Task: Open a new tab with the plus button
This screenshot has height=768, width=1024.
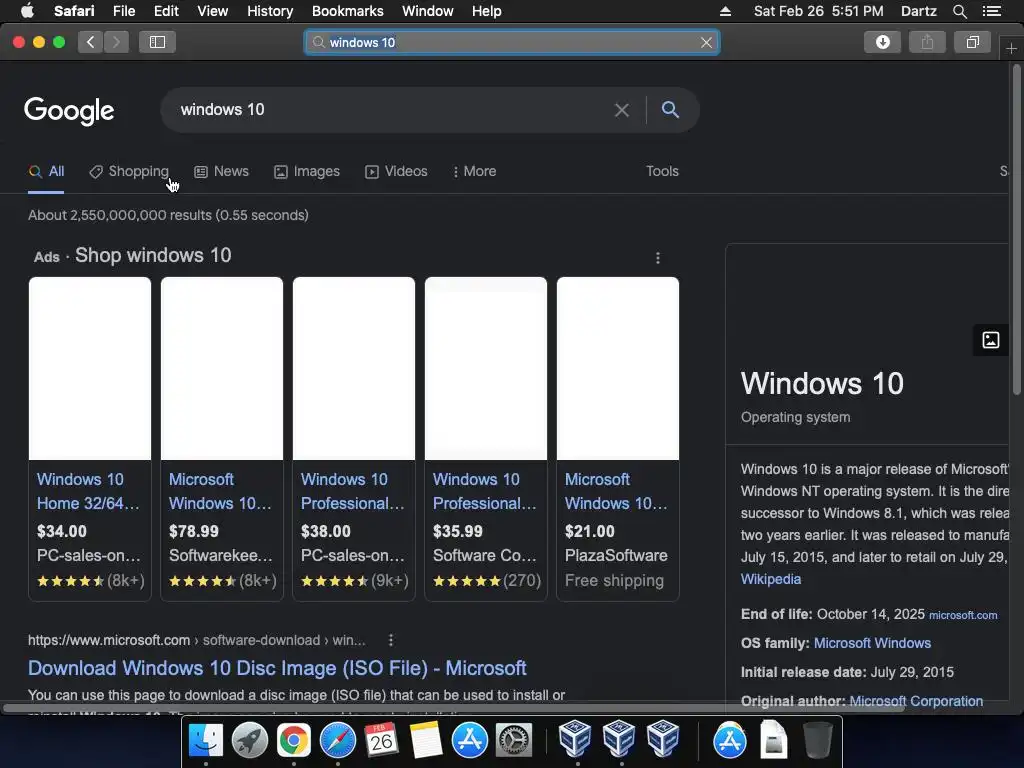Action: (x=1011, y=48)
